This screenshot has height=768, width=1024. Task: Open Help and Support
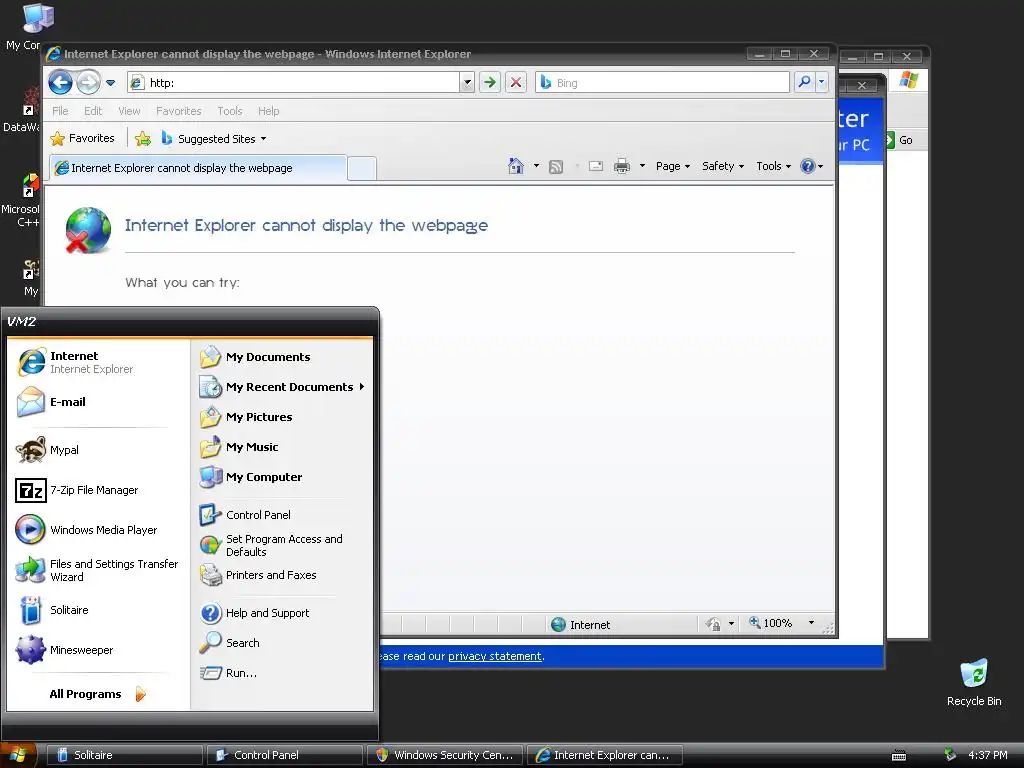click(x=282, y=613)
